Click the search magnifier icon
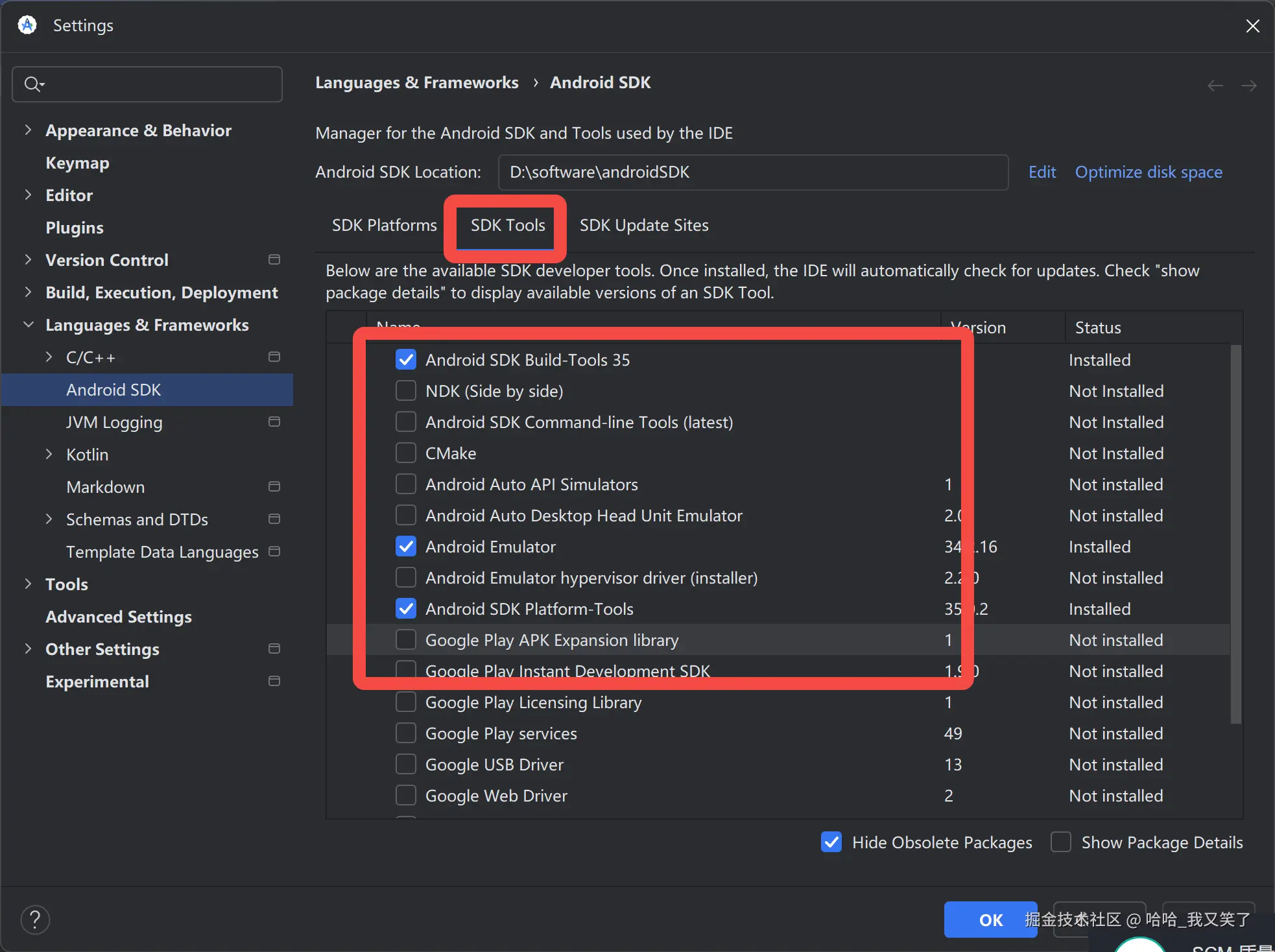The height and width of the screenshot is (952, 1275). click(x=32, y=84)
